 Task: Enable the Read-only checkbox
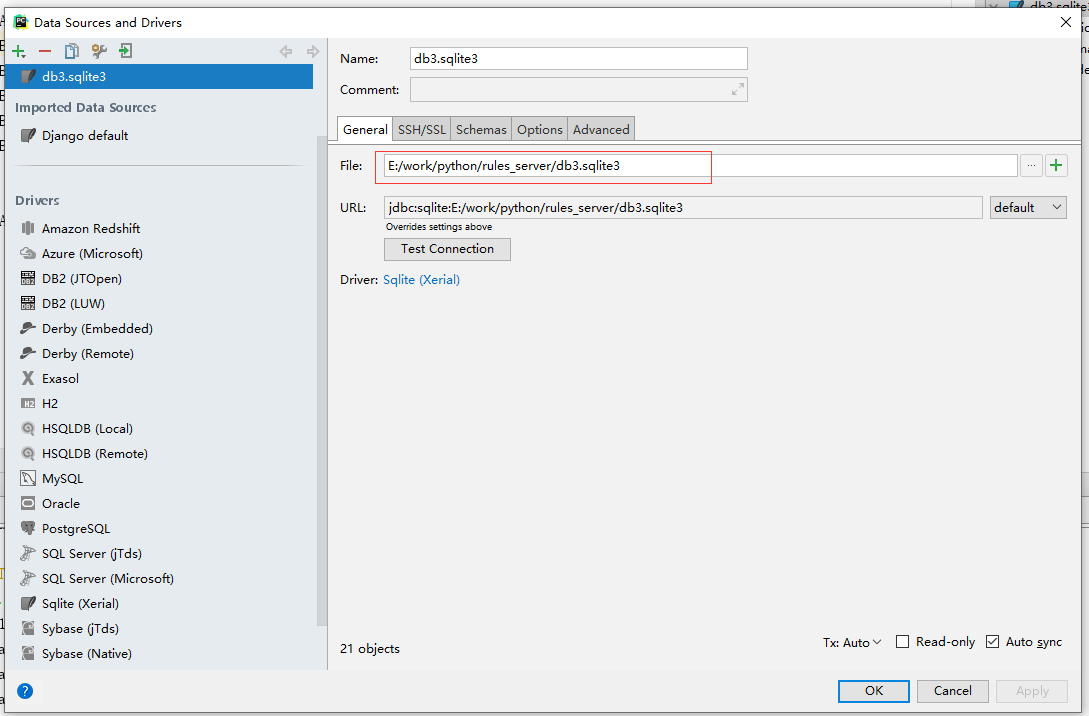tap(901, 642)
